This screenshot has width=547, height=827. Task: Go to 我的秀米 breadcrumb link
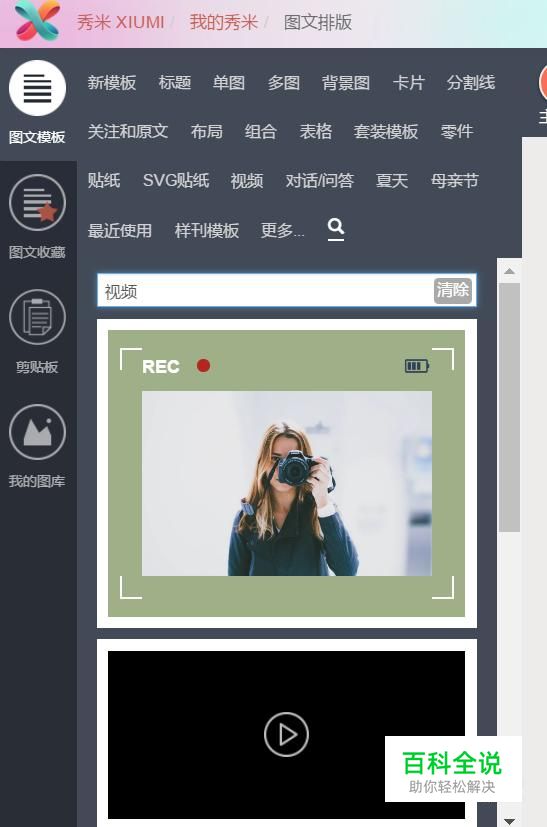pos(223,22)
